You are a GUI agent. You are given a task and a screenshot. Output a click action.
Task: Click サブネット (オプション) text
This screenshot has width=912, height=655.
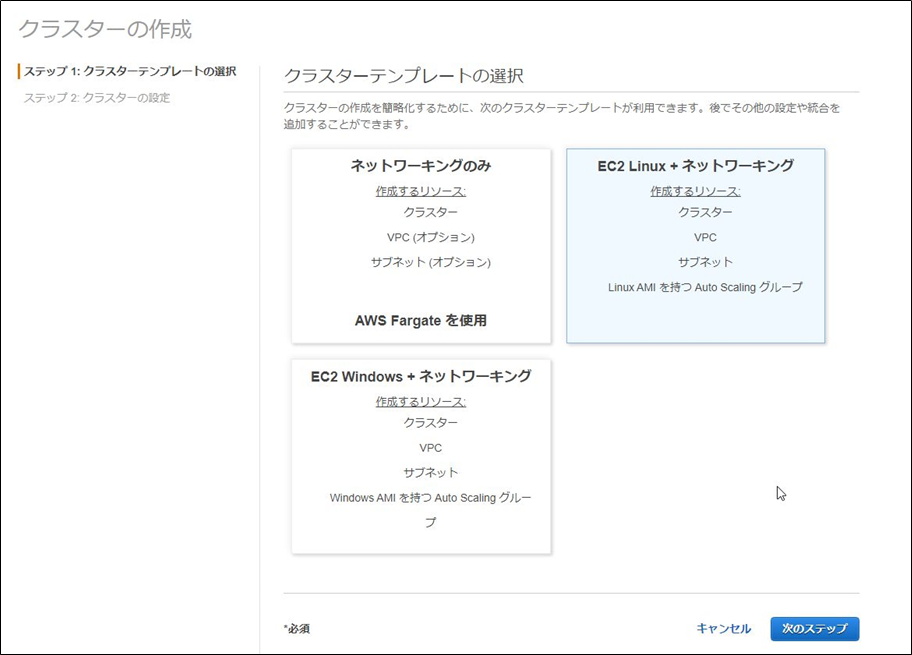[431, 262]
